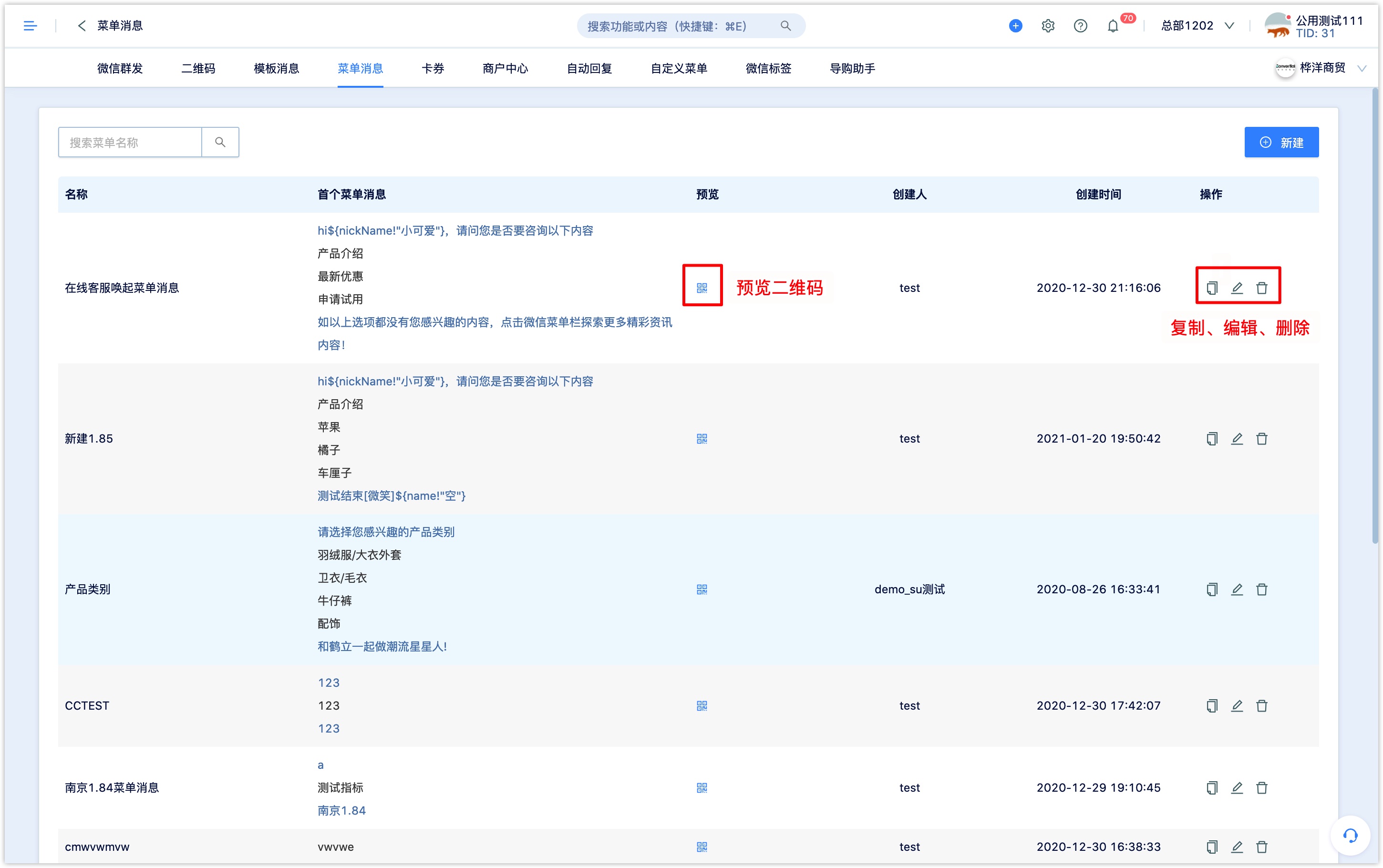Copy the 新建1.85 menu message
The height and width of the screenshot is (868, 1383).
point(1211,439)
